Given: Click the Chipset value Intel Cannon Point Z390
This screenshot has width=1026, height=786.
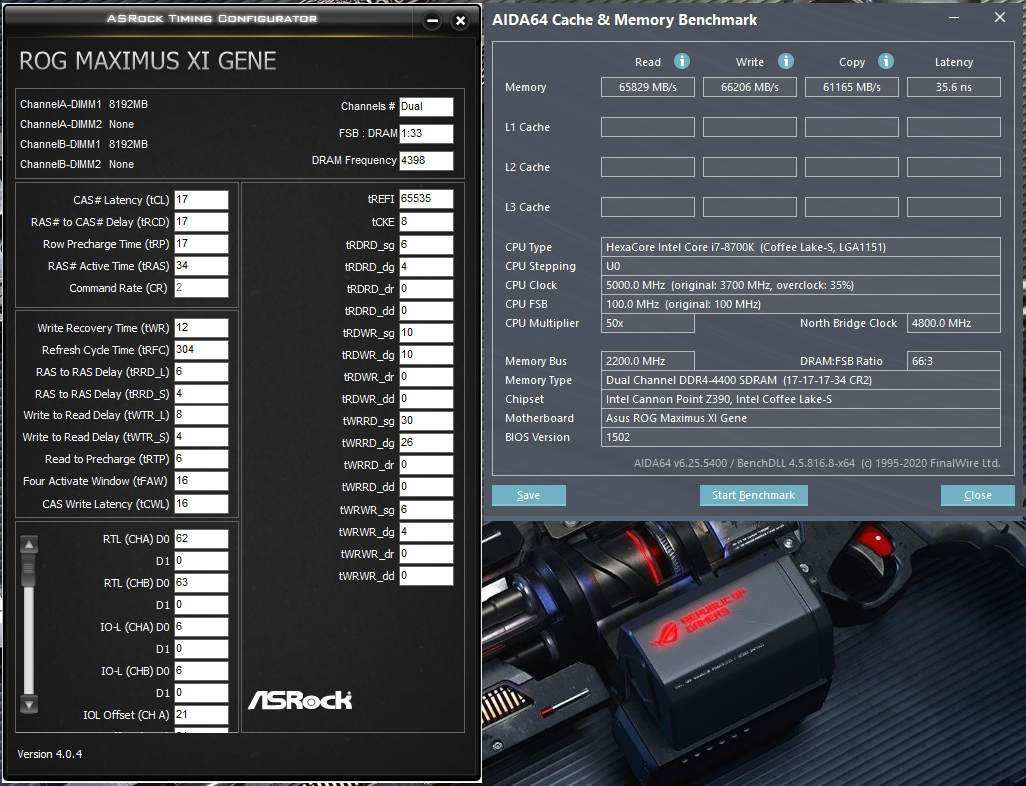Looking at the screenshot, I should 801,399.
